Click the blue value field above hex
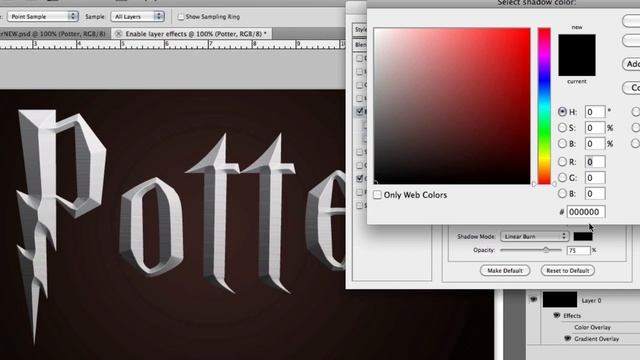Screen dimensions: 640x360 (x=595, y=193)
